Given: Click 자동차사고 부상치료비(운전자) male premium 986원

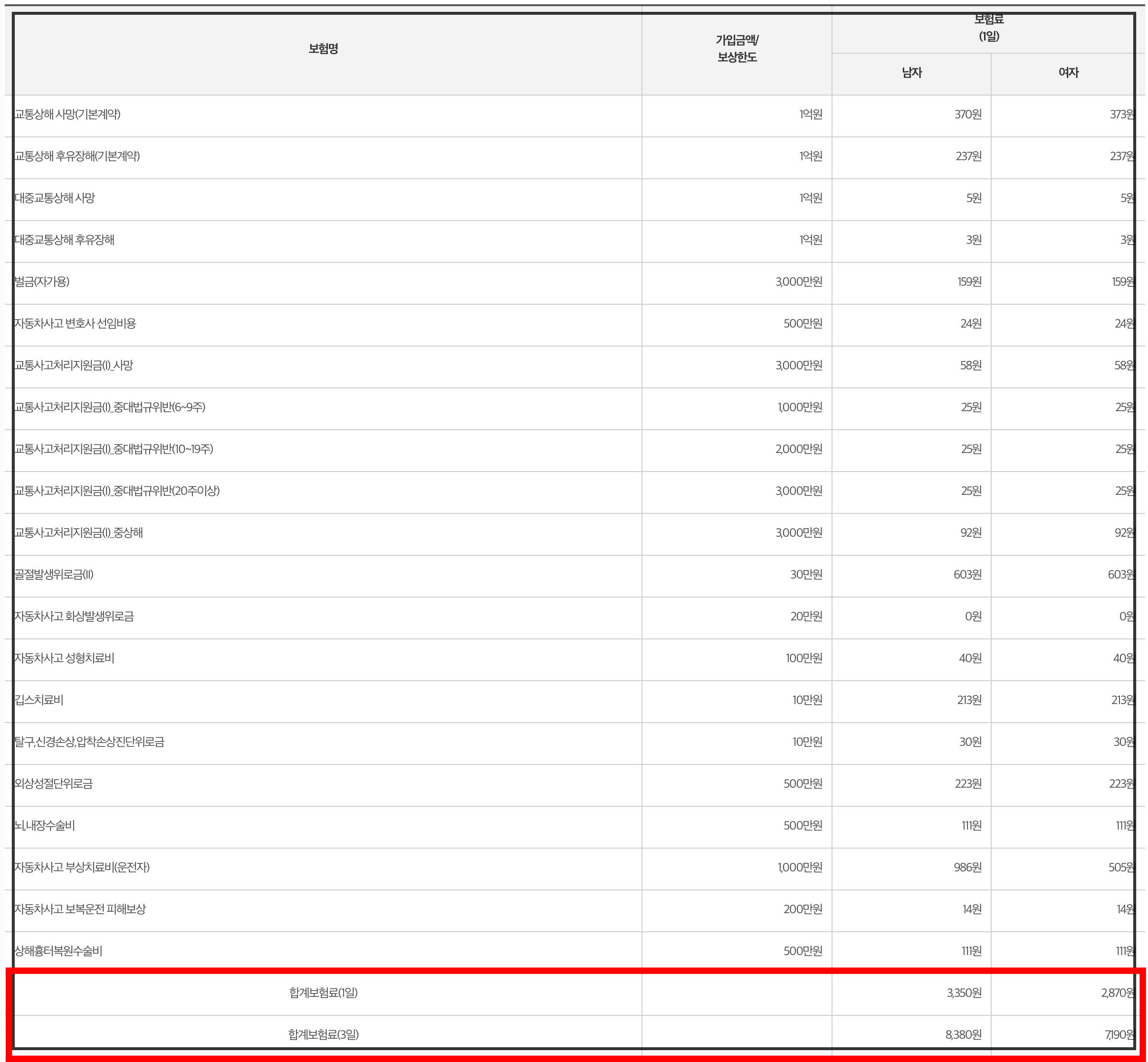Looking at the screenshot, I should pos(967,868).
